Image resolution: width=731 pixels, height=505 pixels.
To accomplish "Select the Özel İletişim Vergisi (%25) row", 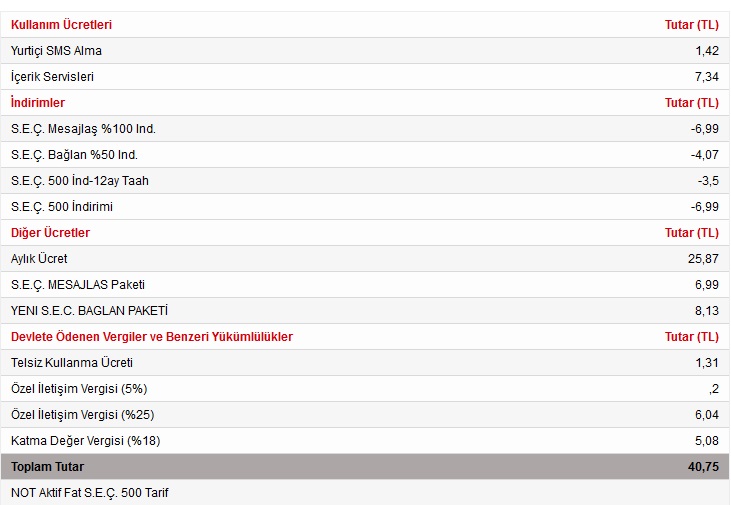I will (83, 414).
